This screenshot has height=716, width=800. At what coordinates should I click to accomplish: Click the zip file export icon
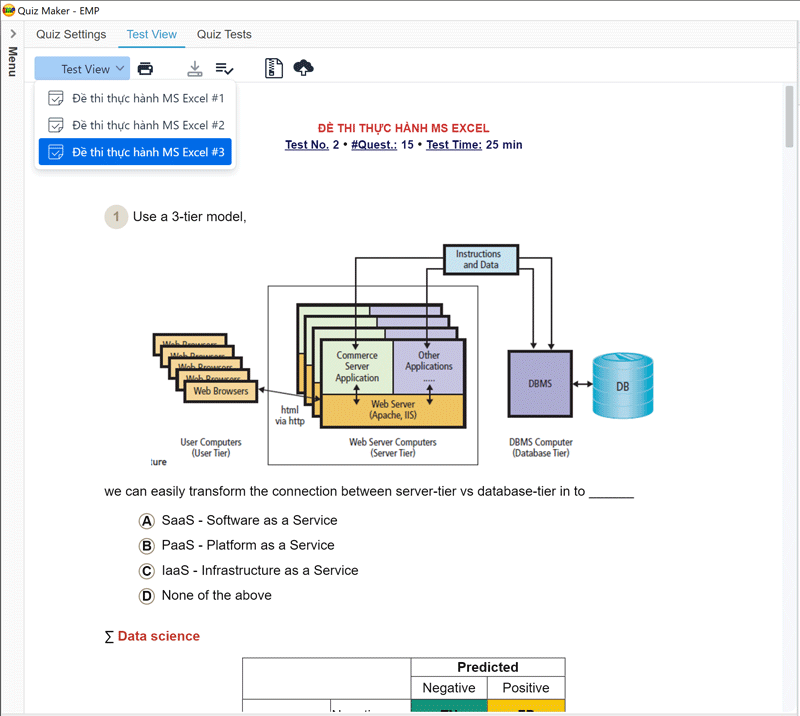point(273,68)
